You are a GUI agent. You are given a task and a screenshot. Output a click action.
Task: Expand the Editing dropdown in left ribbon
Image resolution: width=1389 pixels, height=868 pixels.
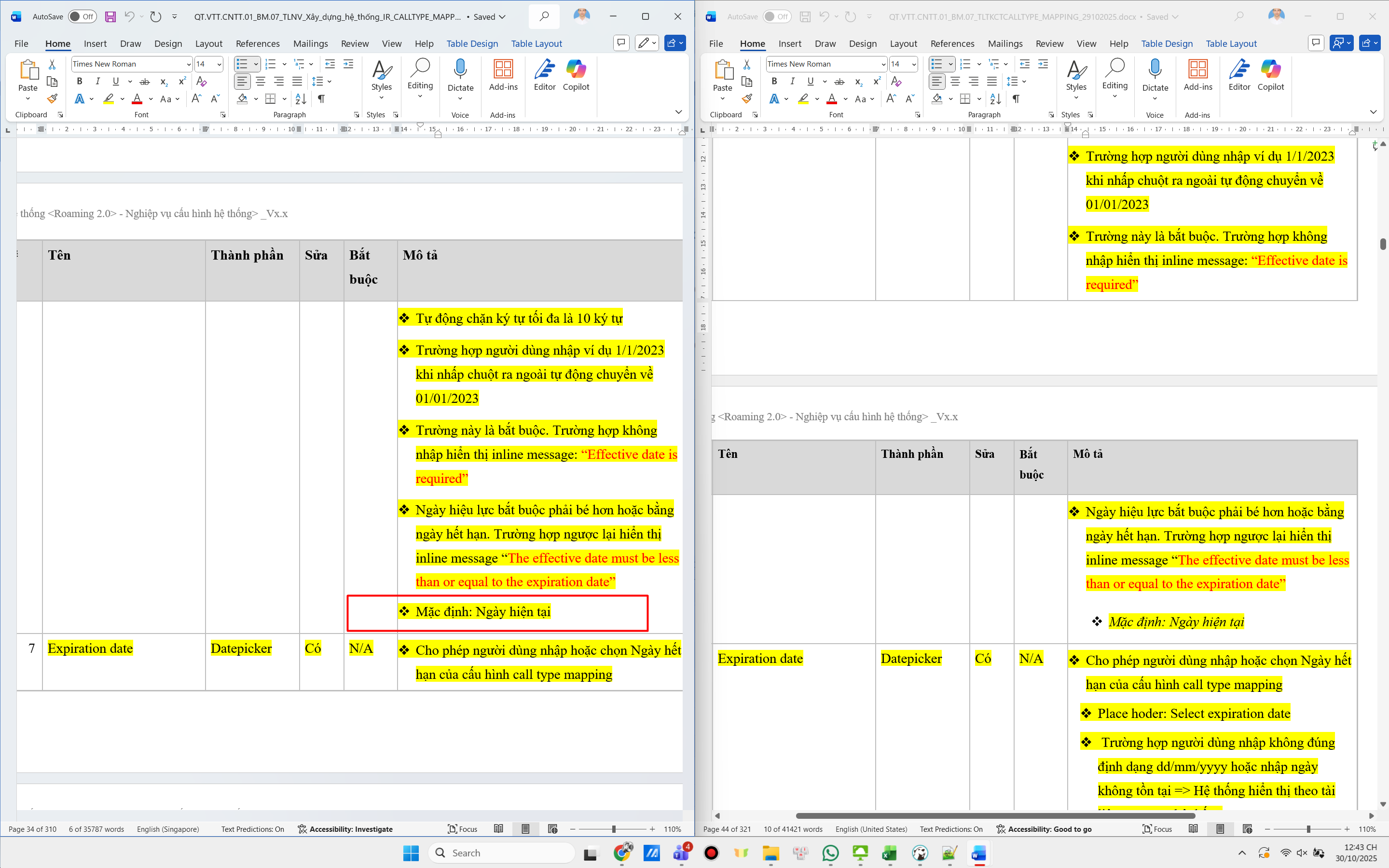click(420, 86)
